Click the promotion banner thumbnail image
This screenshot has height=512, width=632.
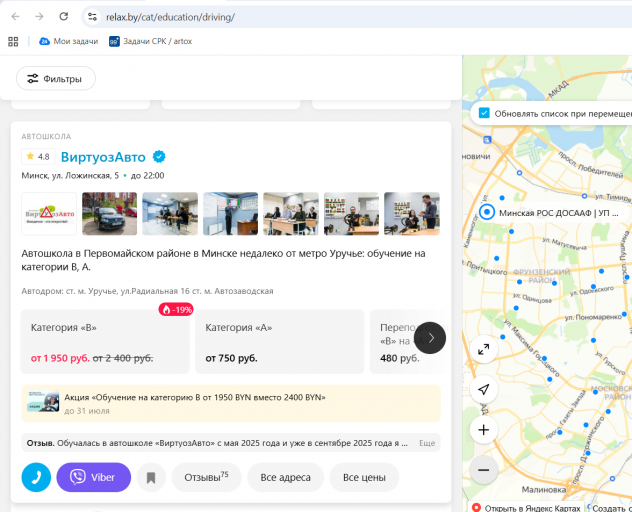pyautogui.click(x=43, y=402)
